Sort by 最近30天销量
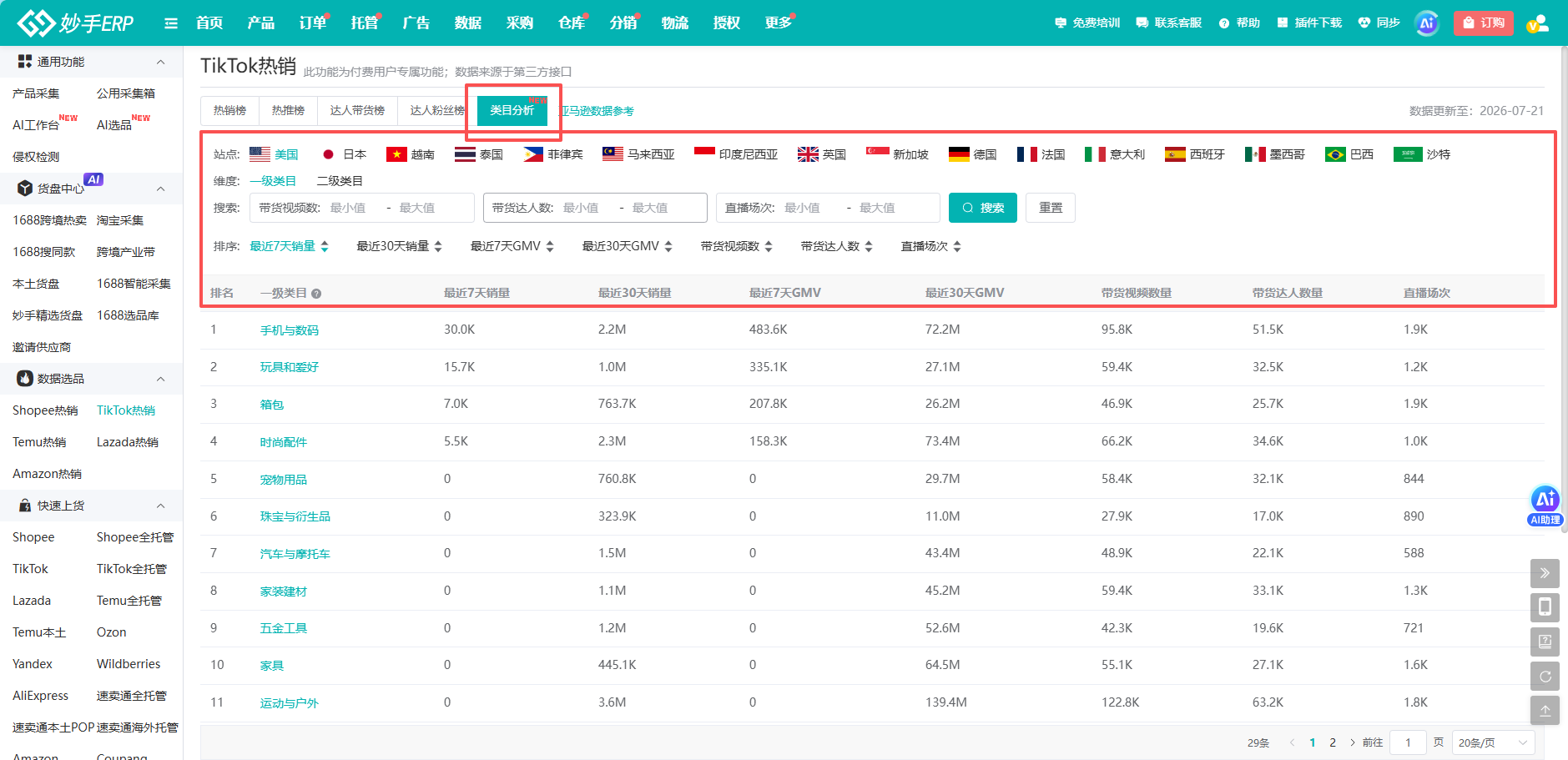The image size is (1568, 760). point(399,246)
